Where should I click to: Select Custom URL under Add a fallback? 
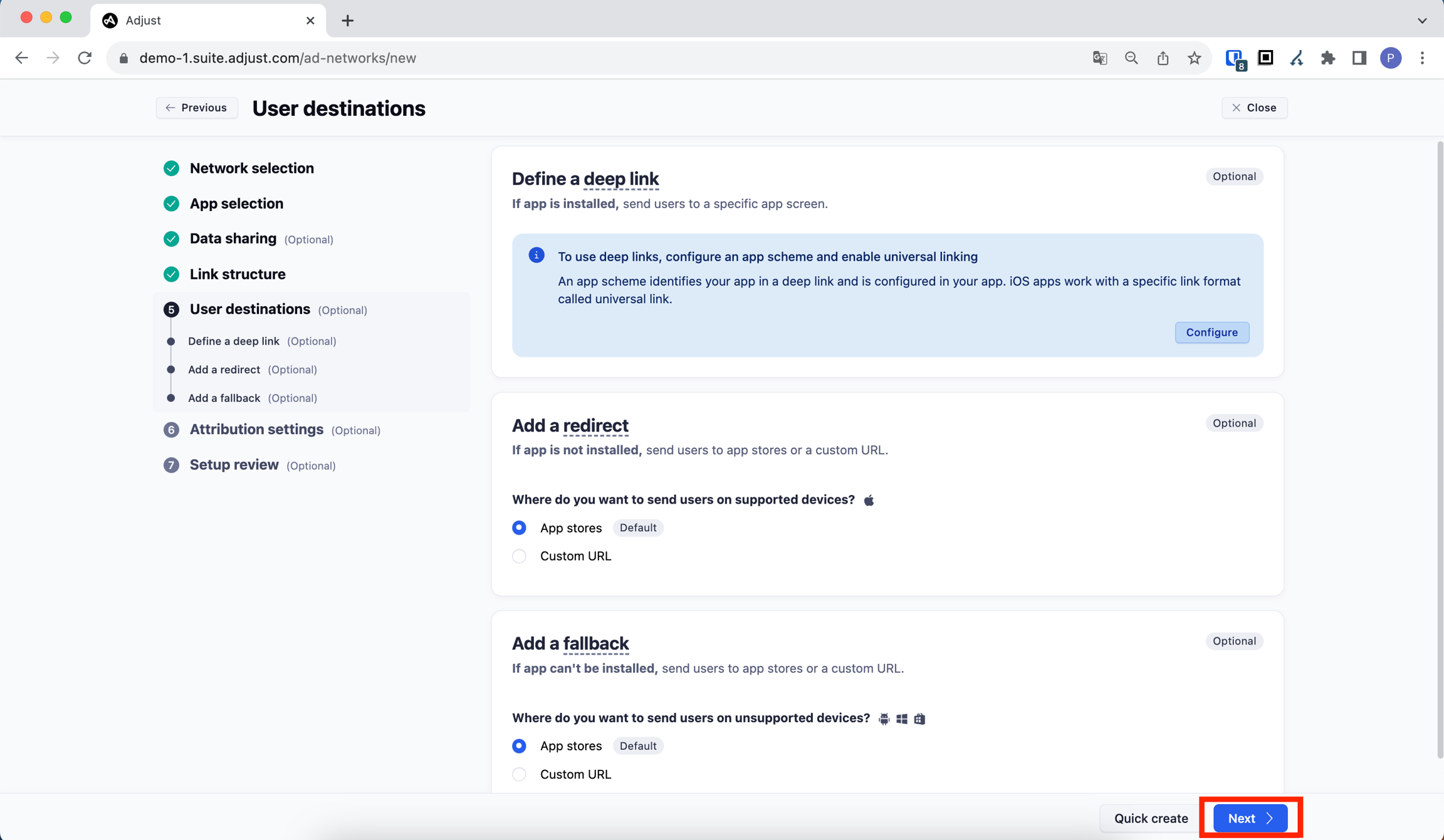(519, 774)
